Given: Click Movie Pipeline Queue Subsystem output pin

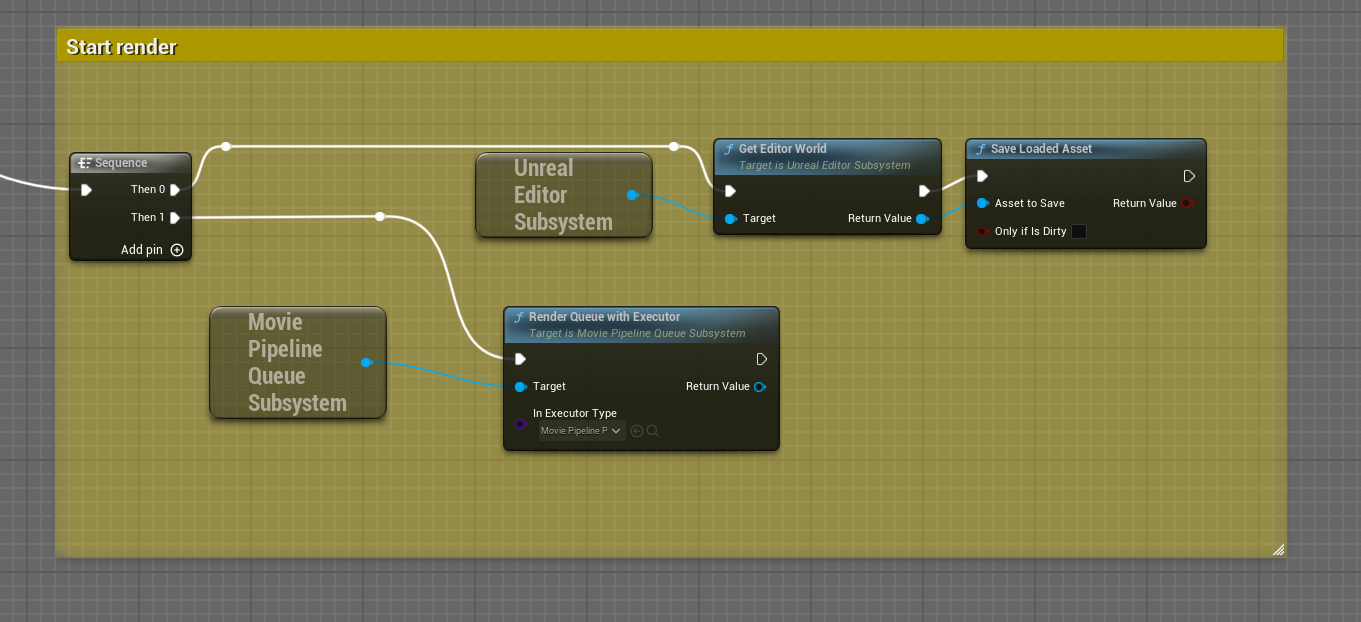Looking at the screenshot, I should (366, 362).
